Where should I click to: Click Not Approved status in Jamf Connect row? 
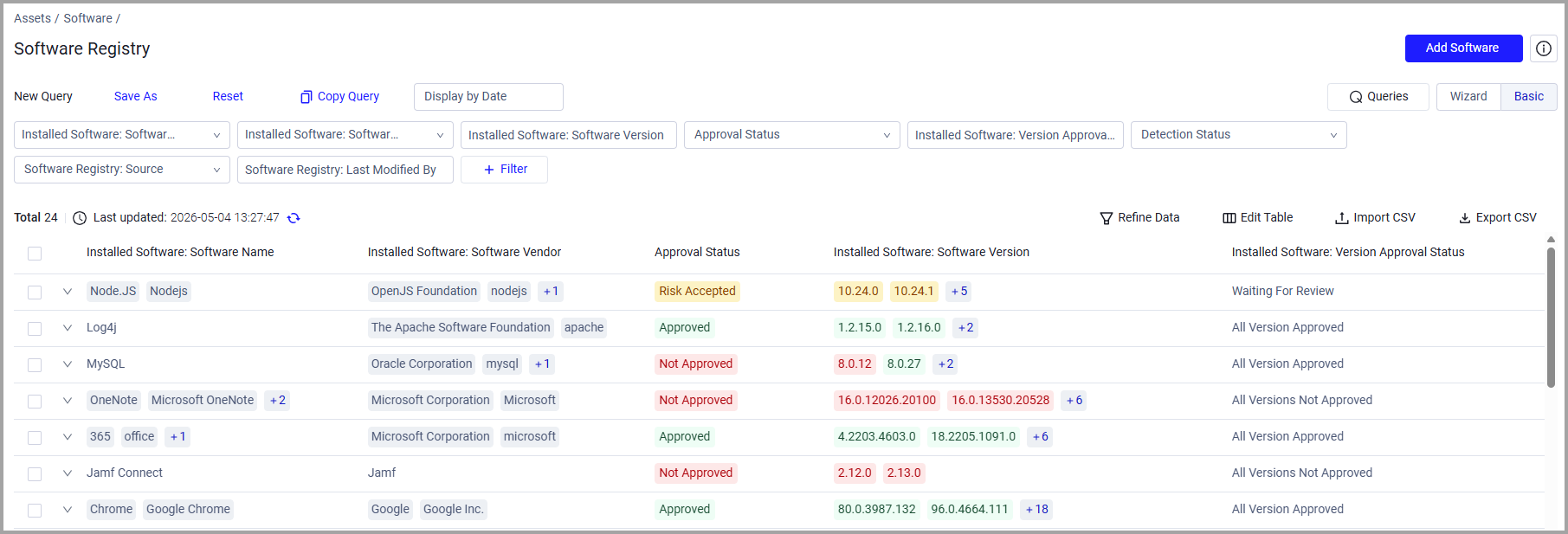pyautogui.click(x=696, y=473)
